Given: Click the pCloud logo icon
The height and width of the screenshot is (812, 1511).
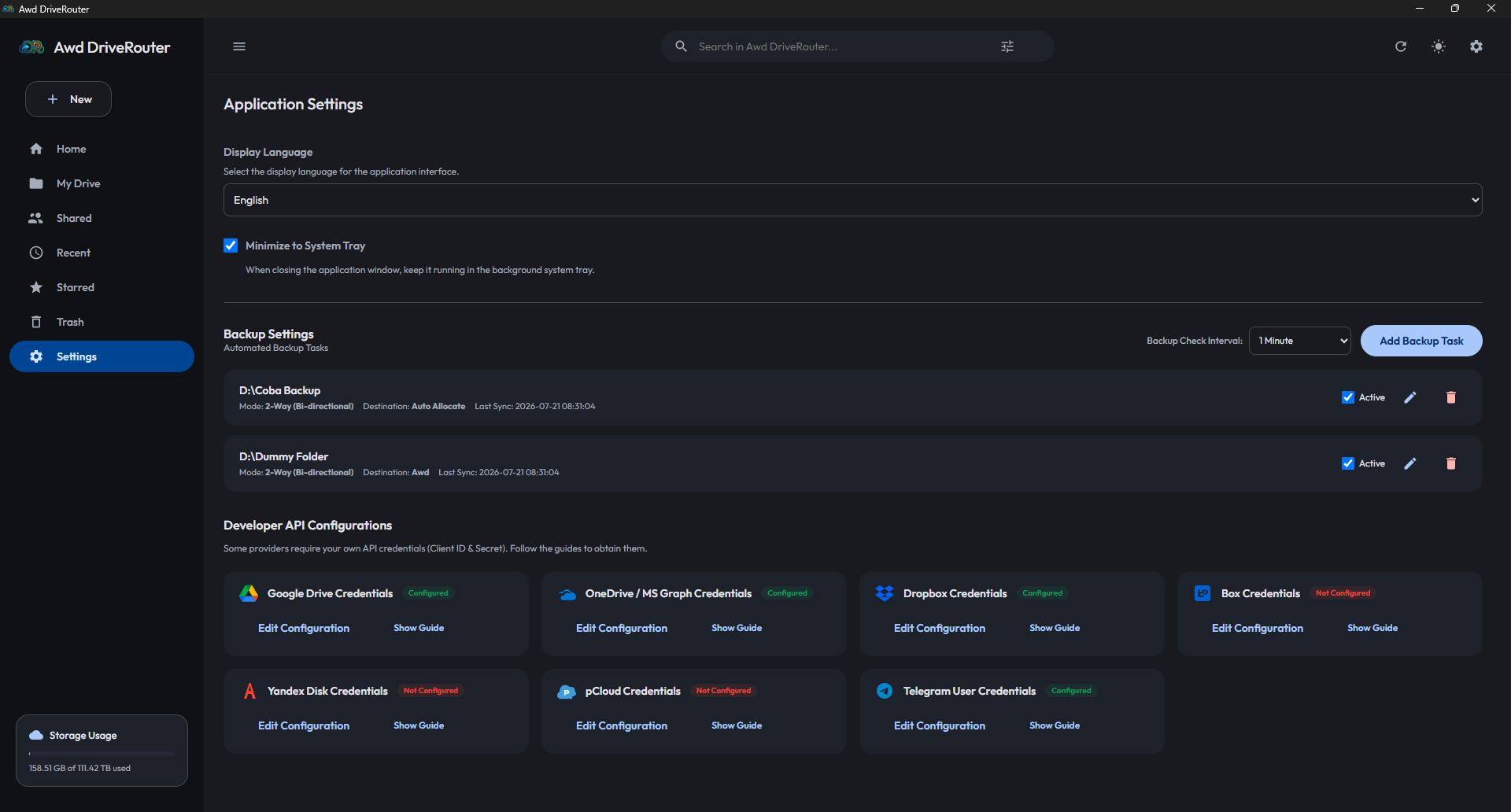Looking at the screenshot, I should click(567, 692).
